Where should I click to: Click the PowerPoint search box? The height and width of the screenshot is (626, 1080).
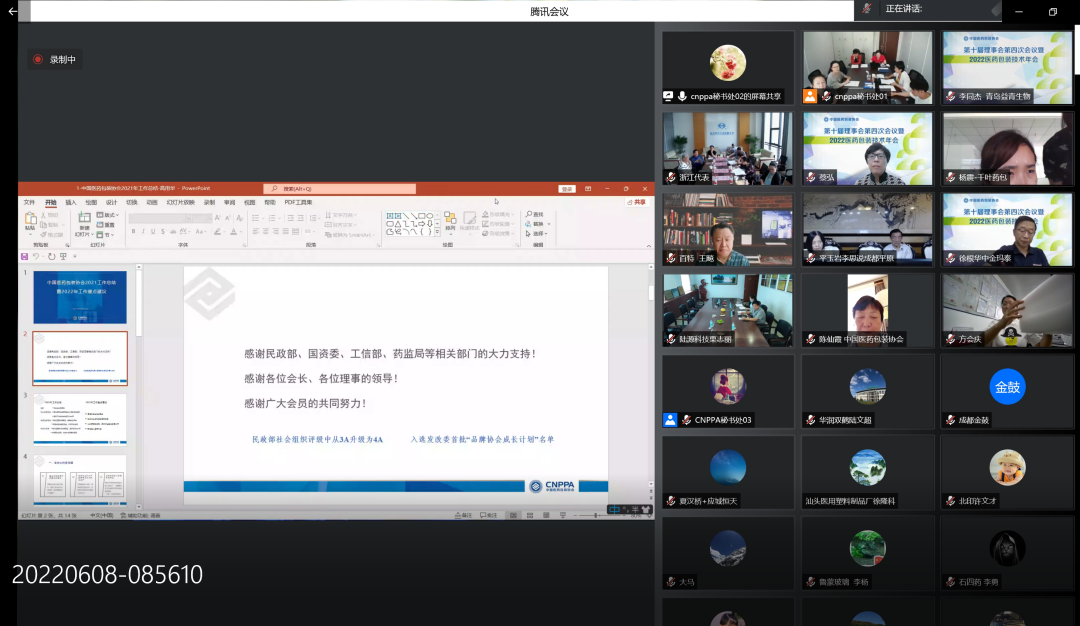(340, 189)
